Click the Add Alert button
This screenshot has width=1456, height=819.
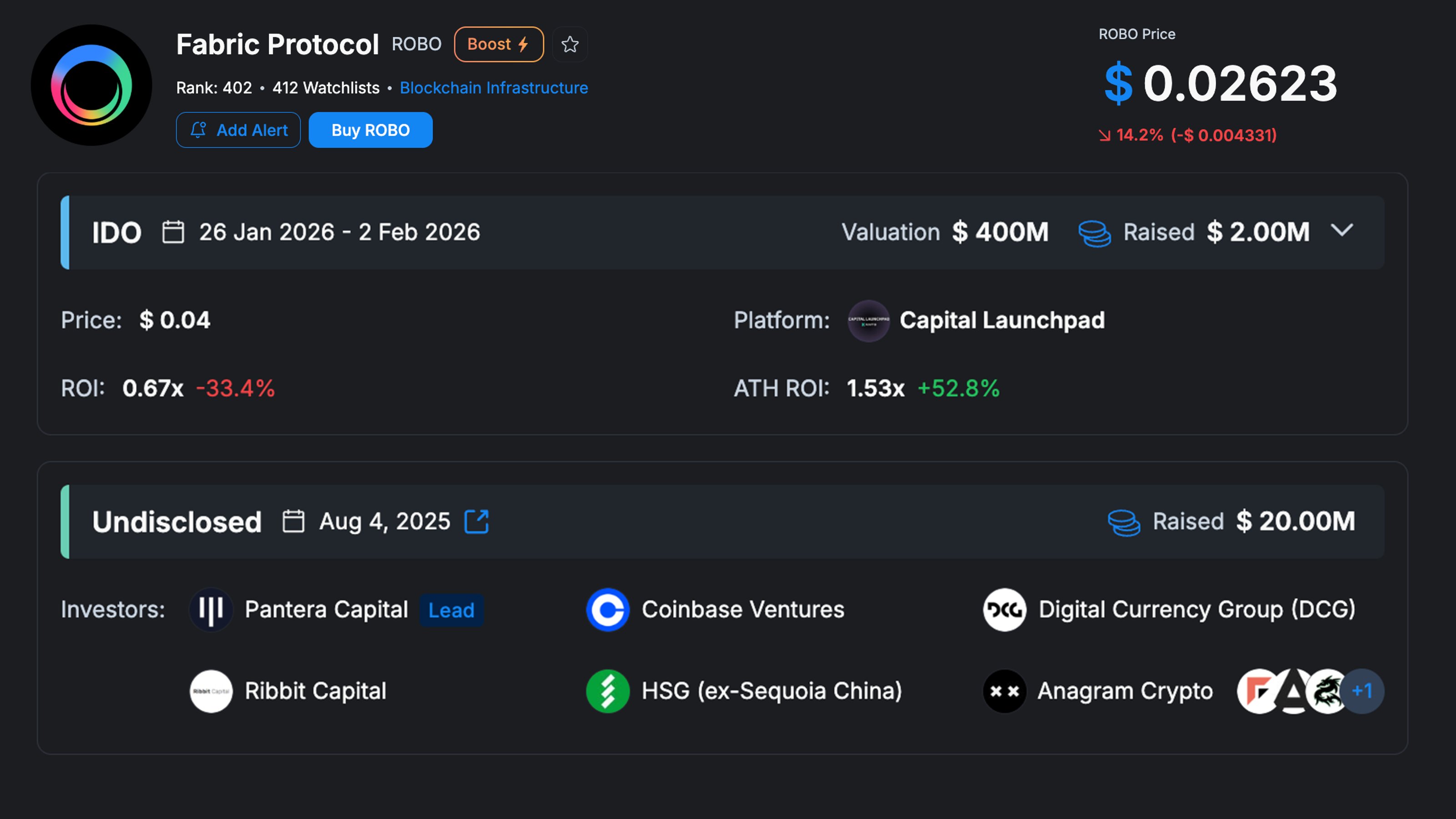238,130
